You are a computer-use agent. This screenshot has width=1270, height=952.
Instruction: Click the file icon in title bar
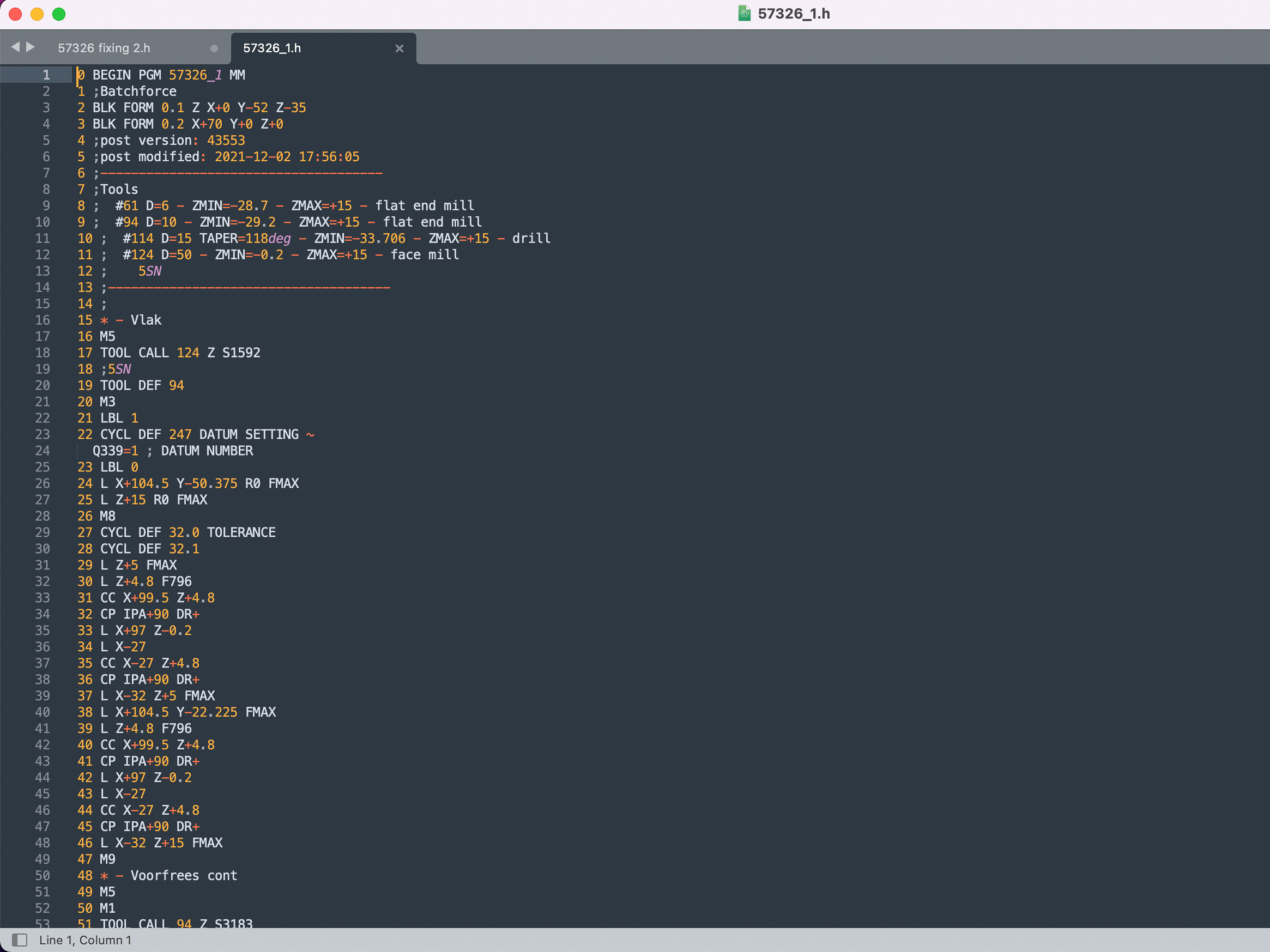point(744,14)
